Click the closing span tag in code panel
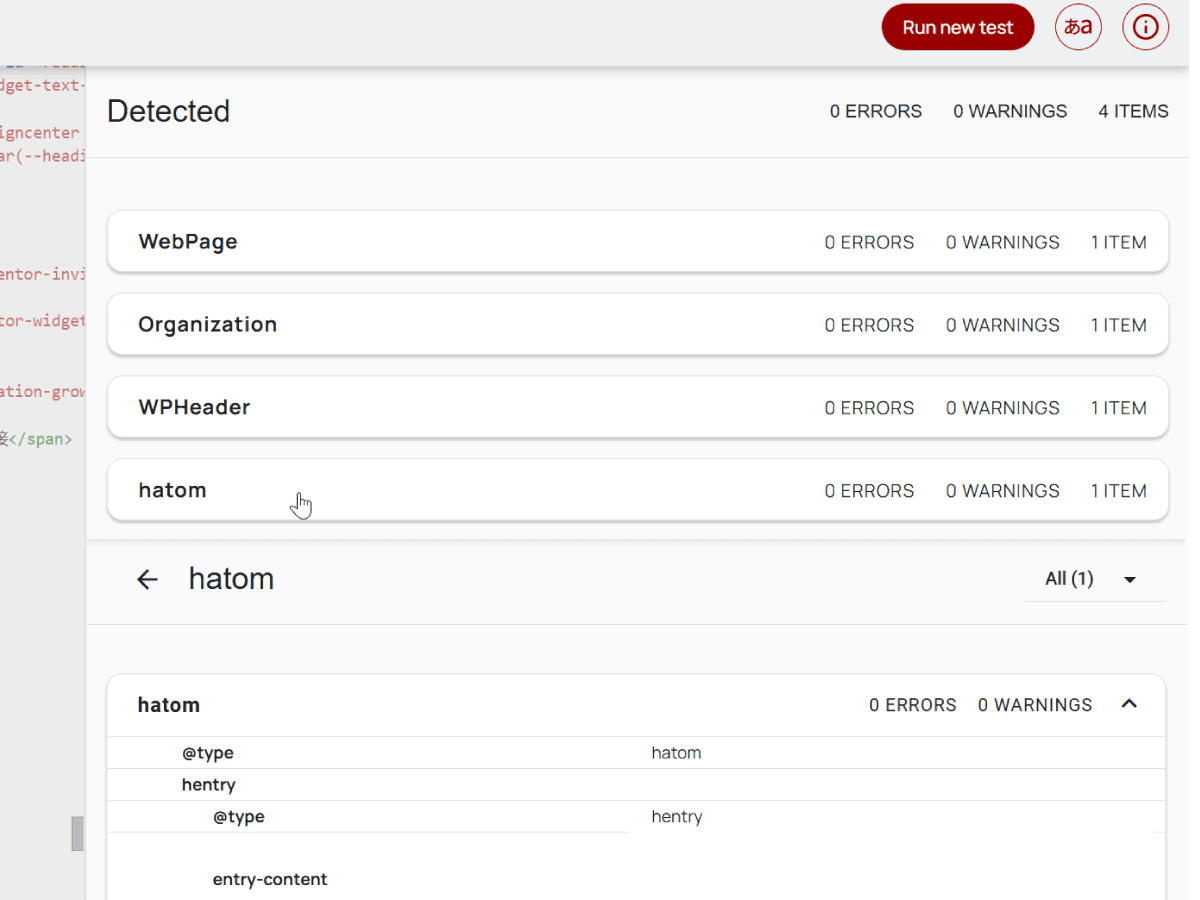This screenshot has width=1200, height=900. click(40, 438)
